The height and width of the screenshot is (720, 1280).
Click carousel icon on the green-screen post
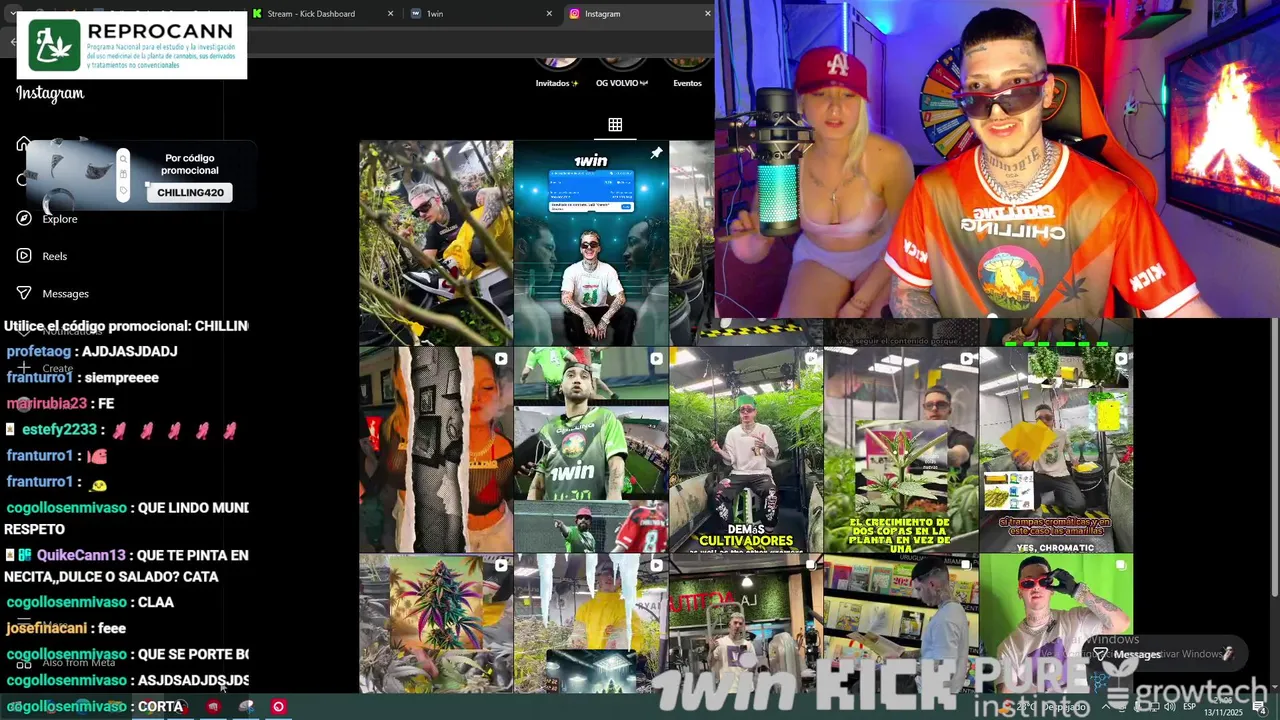tap(1121, 565)
